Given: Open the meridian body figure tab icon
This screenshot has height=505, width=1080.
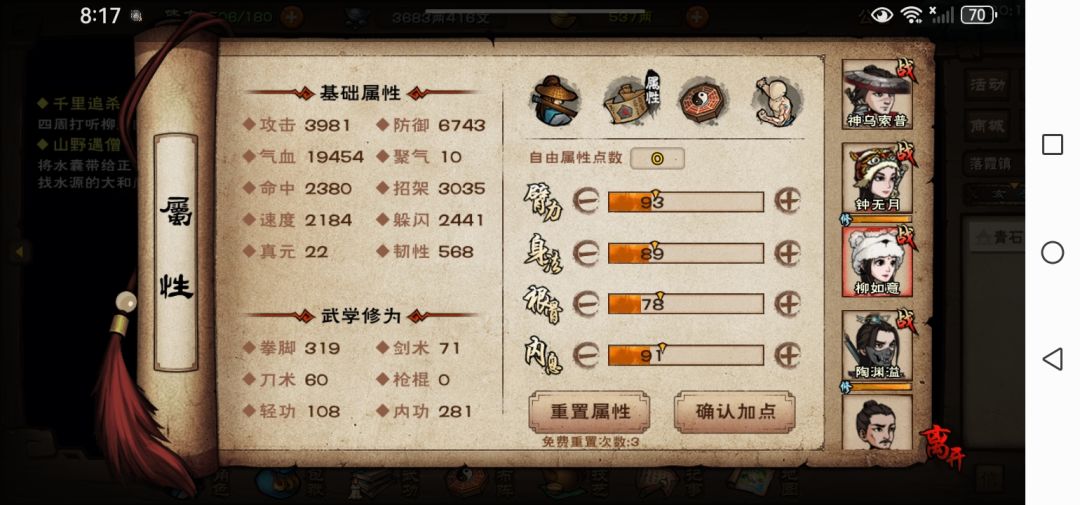Looking at the screenshot, I should 777,101.
